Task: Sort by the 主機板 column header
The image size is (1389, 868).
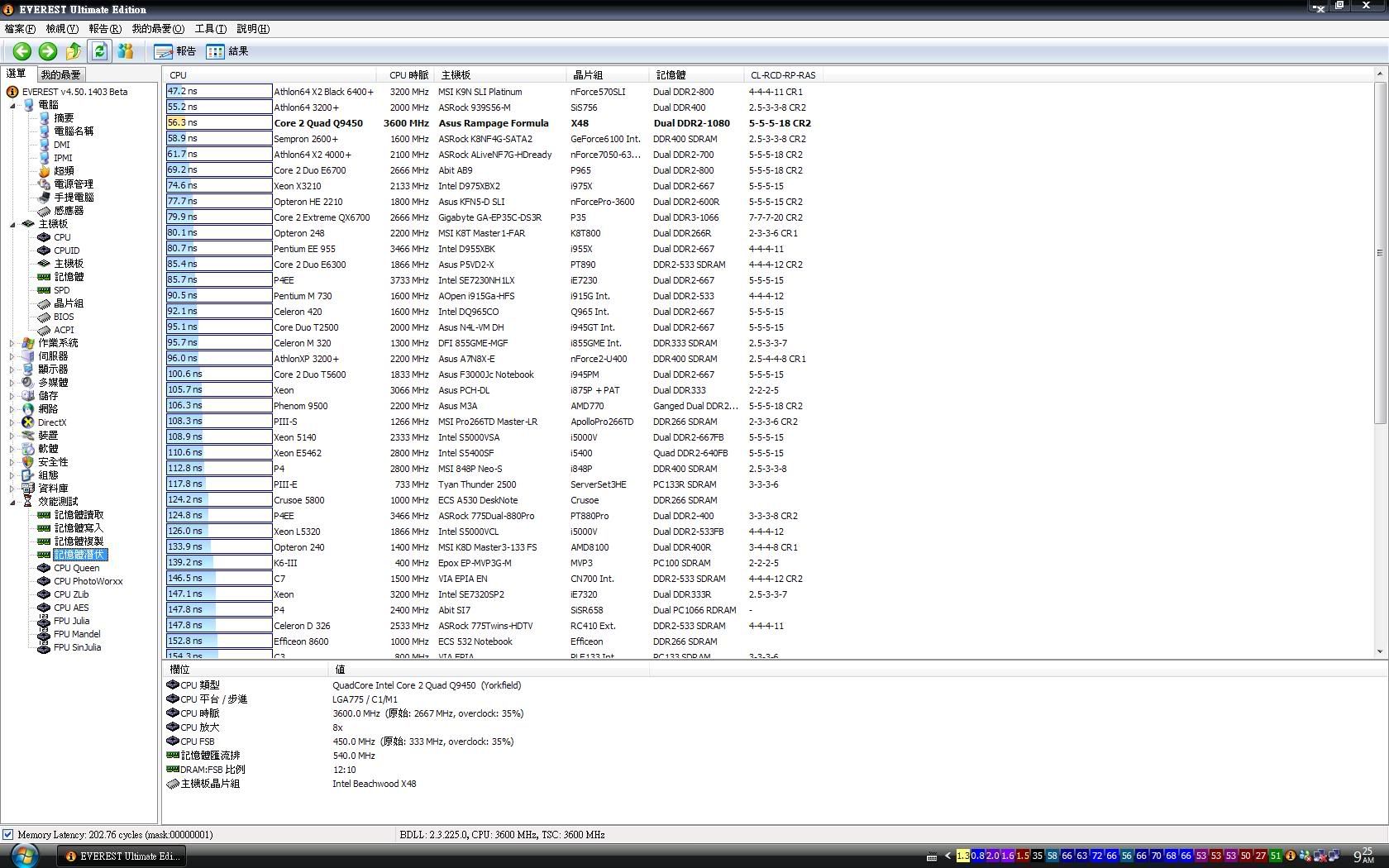Action: pyautogui.click(x=500, y=75)
